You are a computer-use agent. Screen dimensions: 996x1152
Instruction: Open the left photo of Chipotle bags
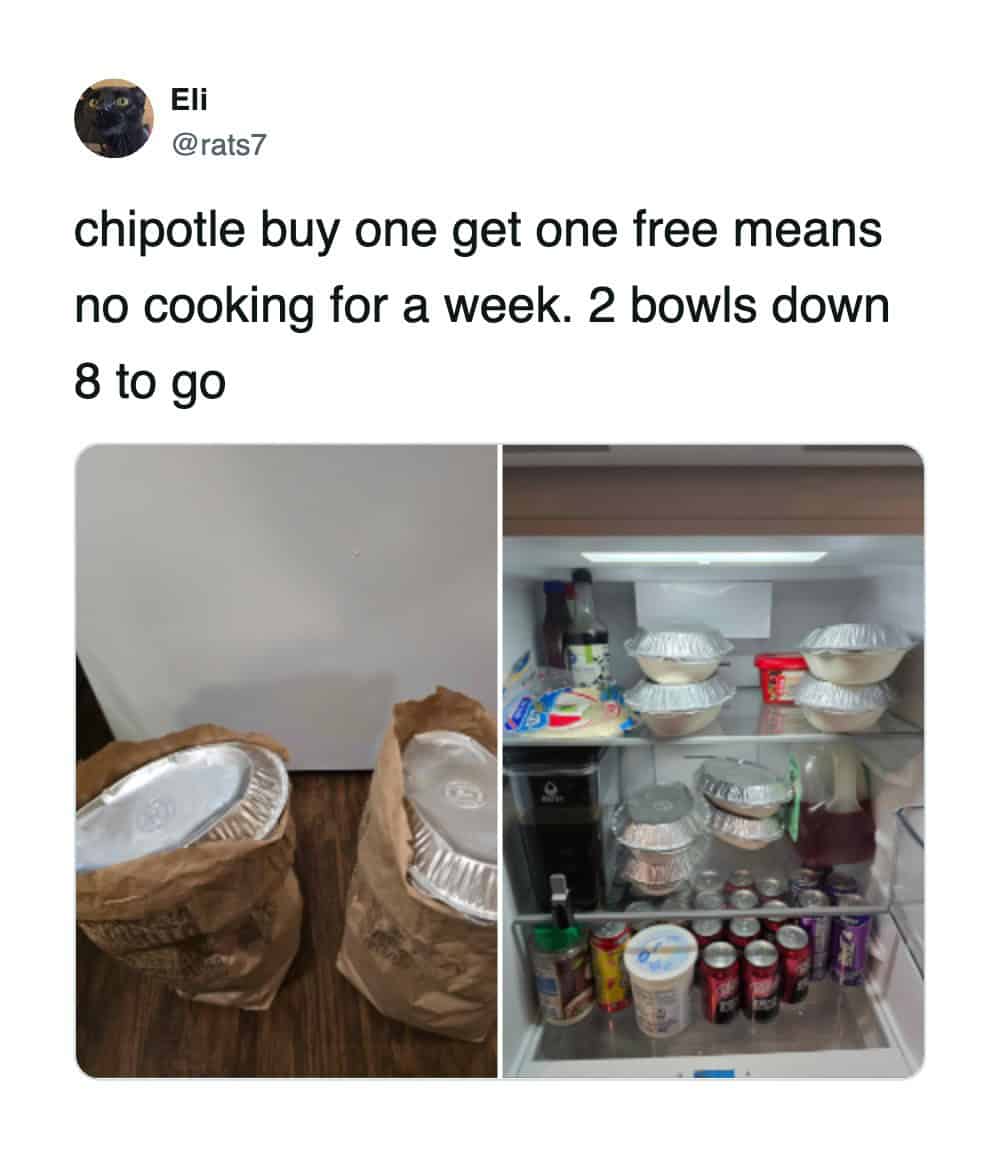[x=286, y=761]
